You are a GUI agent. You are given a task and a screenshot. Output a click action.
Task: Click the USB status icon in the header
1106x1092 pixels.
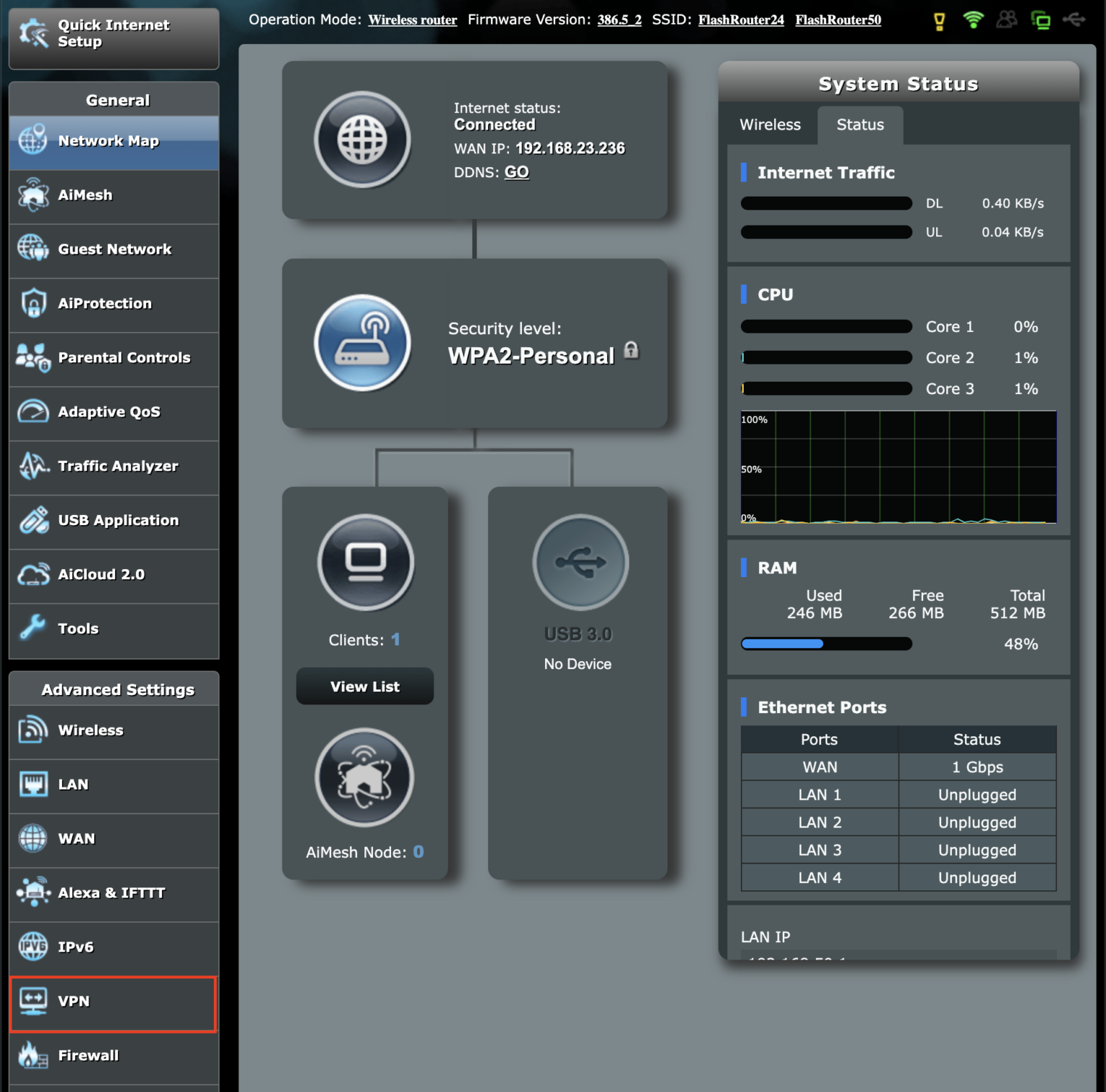(x=1075, y=19)
